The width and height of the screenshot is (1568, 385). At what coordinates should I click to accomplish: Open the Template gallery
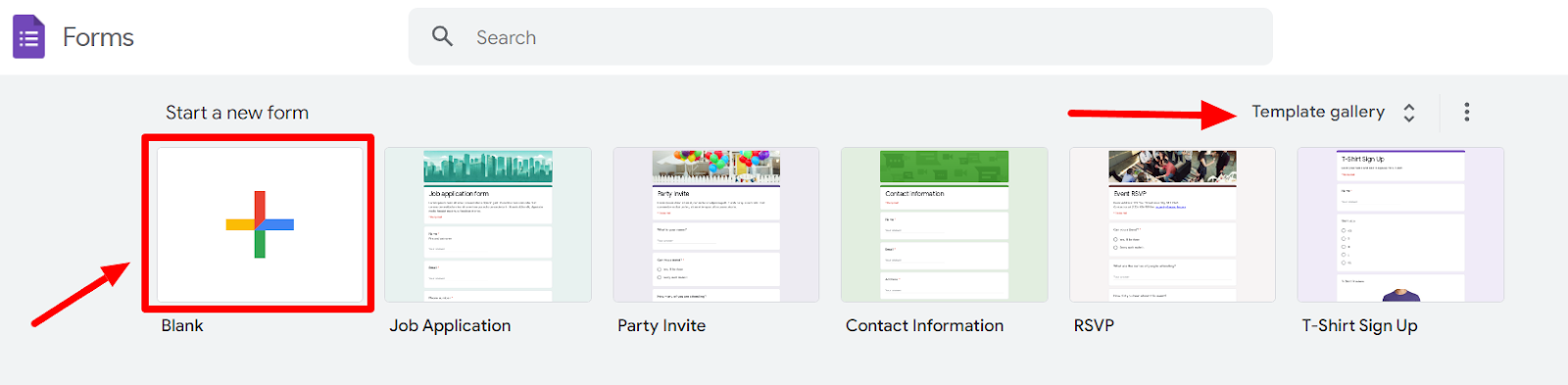coord(1317,112)
